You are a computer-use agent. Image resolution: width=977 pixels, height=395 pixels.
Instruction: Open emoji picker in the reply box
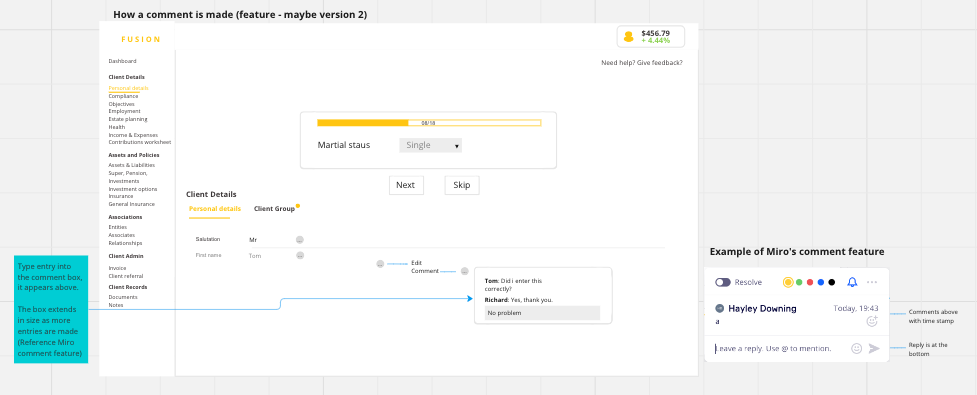(x=856, y=348)
